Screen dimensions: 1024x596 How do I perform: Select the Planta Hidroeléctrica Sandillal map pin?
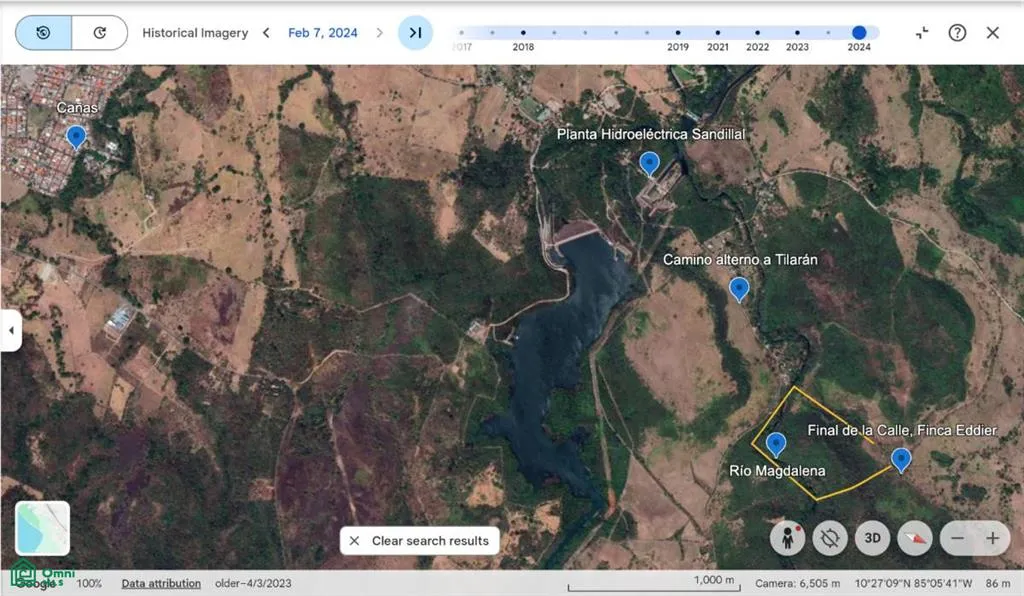pyautogui.click(x=650, y=163)
